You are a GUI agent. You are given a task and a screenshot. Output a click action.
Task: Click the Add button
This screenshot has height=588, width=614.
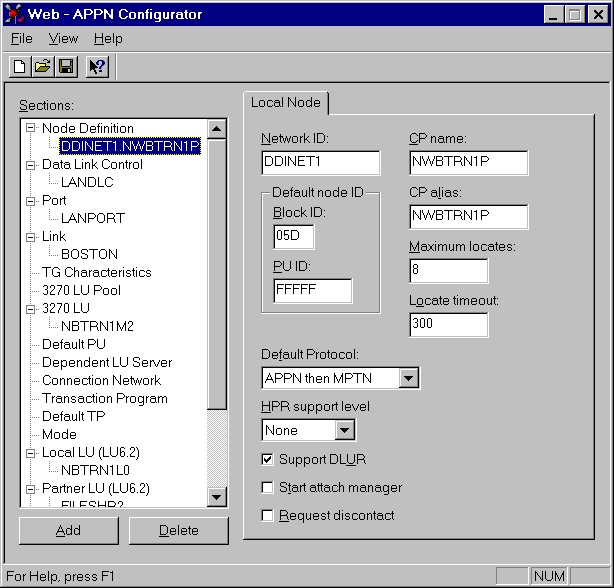pos(68,531)
